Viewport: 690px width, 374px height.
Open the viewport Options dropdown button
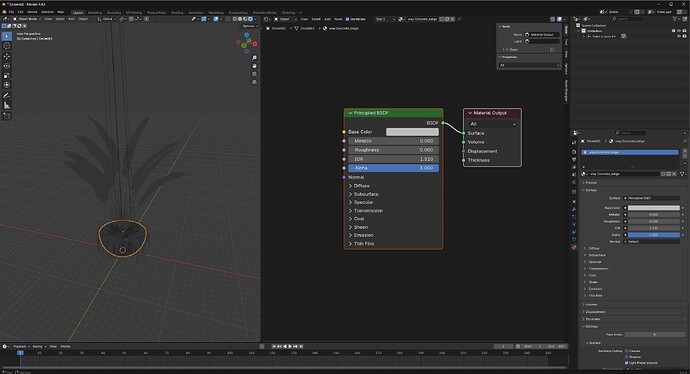(x=249, y=26)
